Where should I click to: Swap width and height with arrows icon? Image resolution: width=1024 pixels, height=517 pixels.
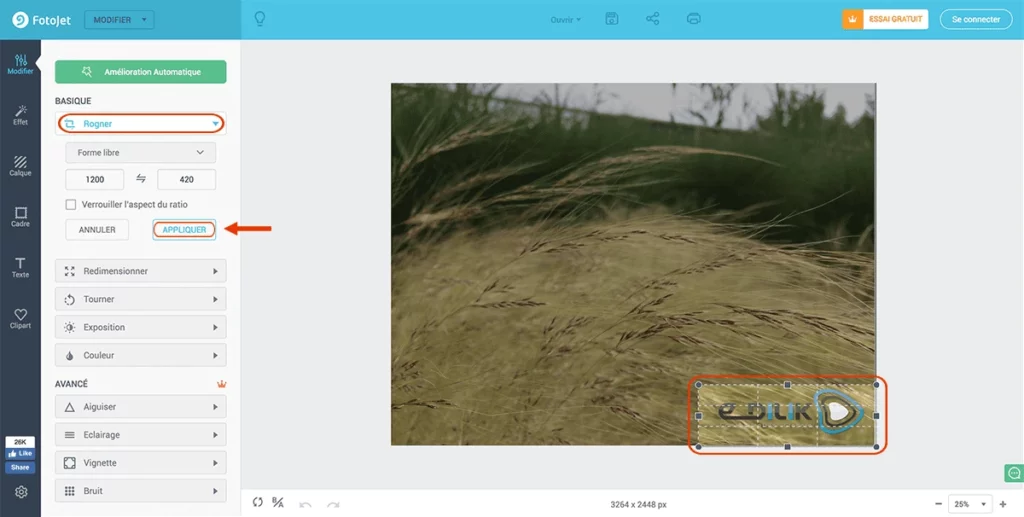point(141,179)
